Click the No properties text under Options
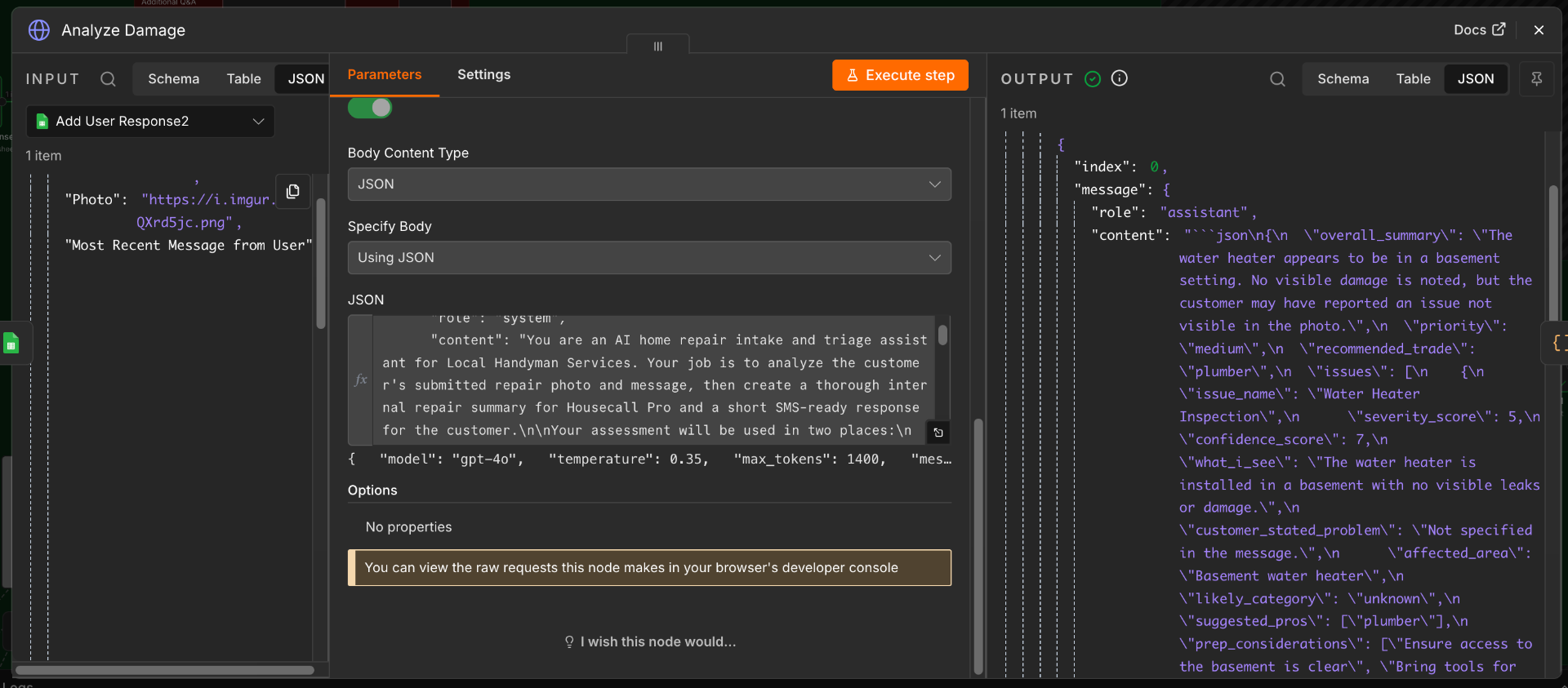Image resolution: width=1568 pixels, height=688 pixels. pos(408,527)
